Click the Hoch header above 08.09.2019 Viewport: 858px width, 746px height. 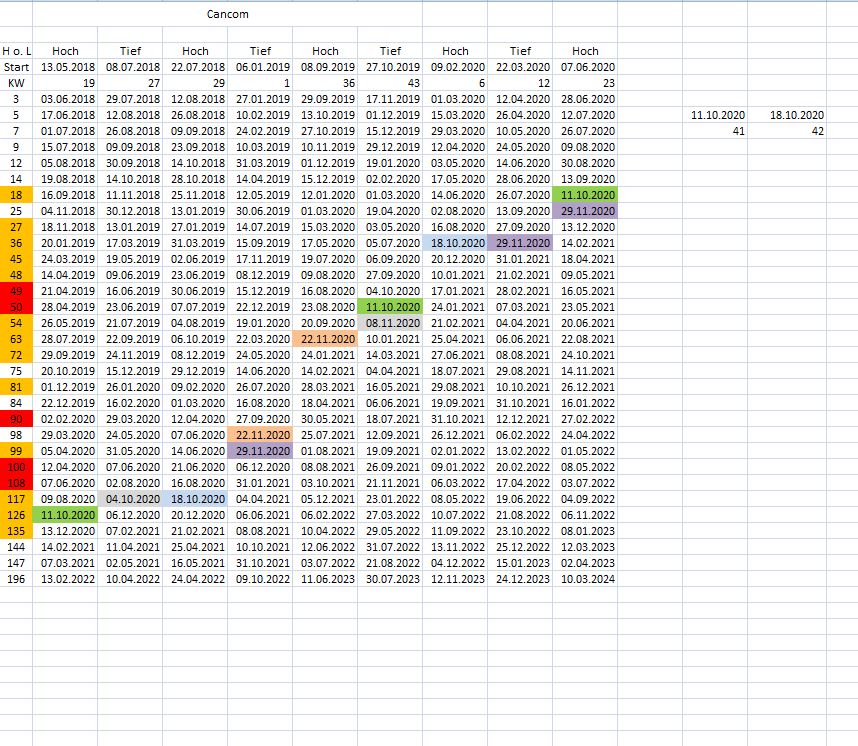(325, 51)
